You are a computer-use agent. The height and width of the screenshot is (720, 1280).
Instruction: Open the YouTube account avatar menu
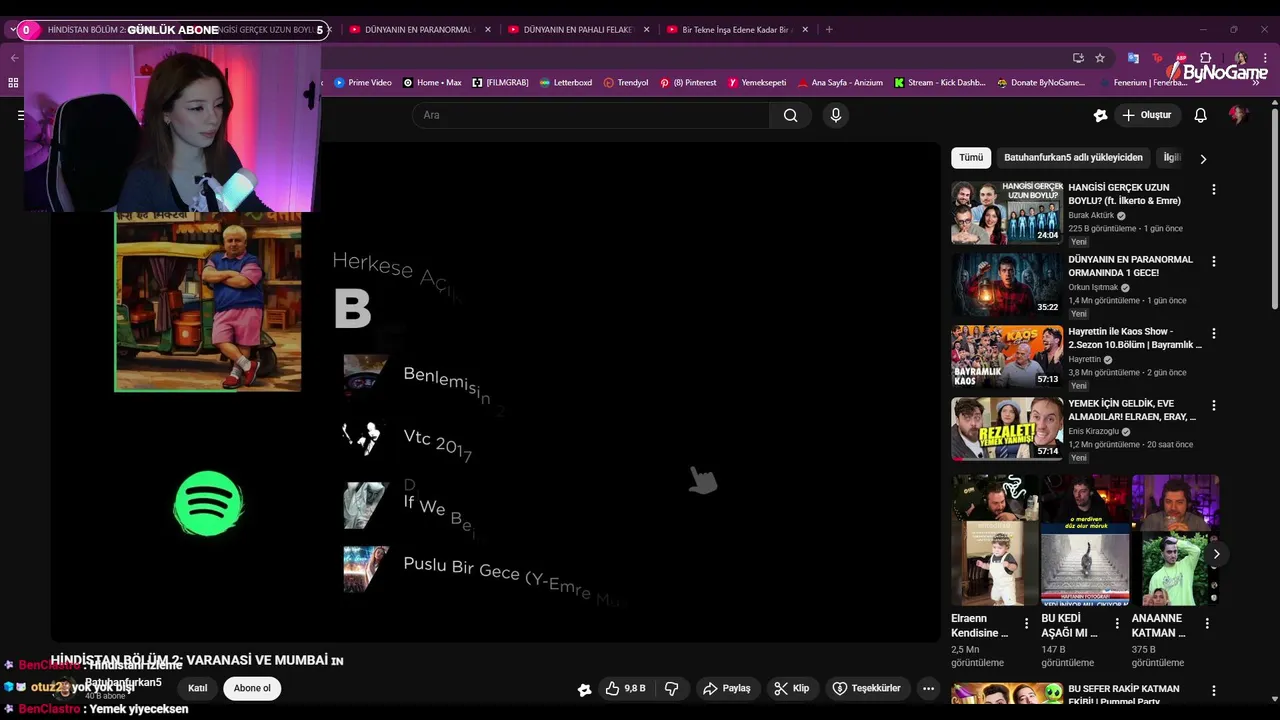coord(1238,115)
